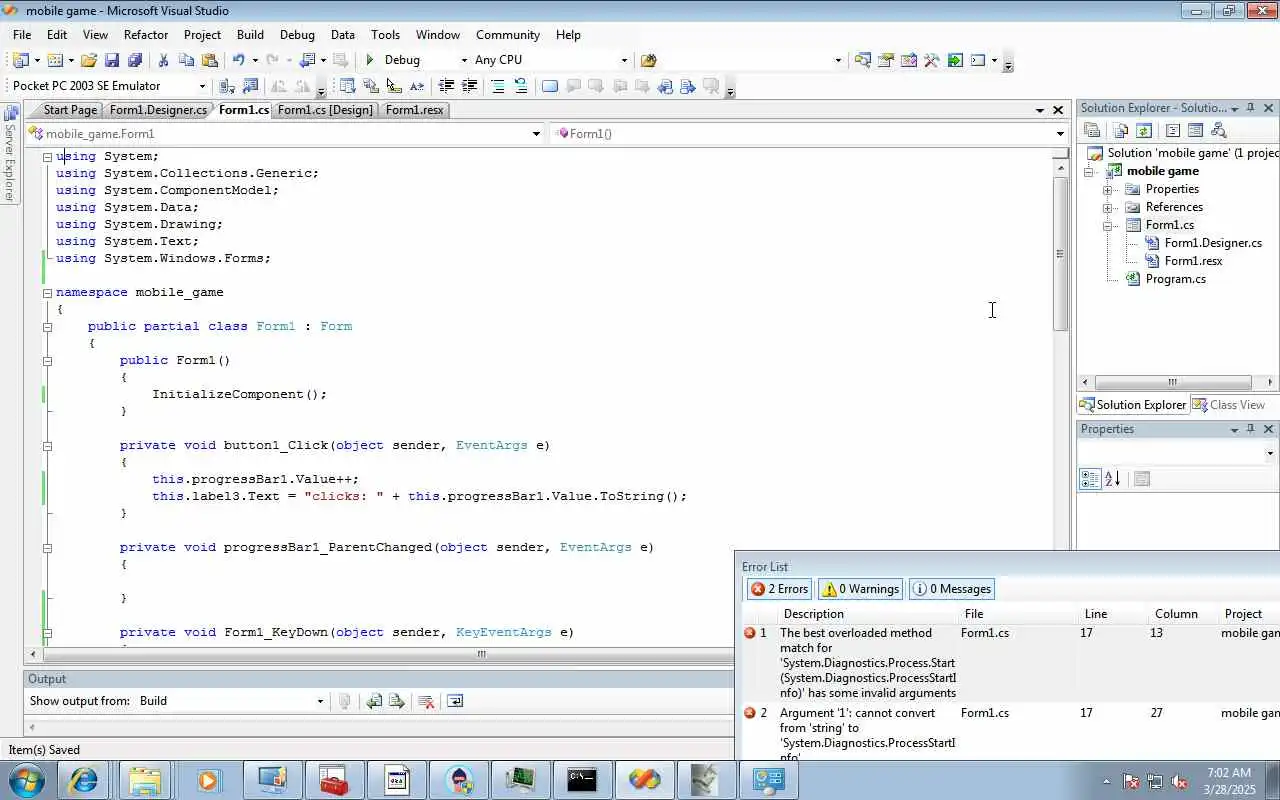Cut the selection using the scissors icon
Viewport: 1280px width, 800px height.
point(163,60)
